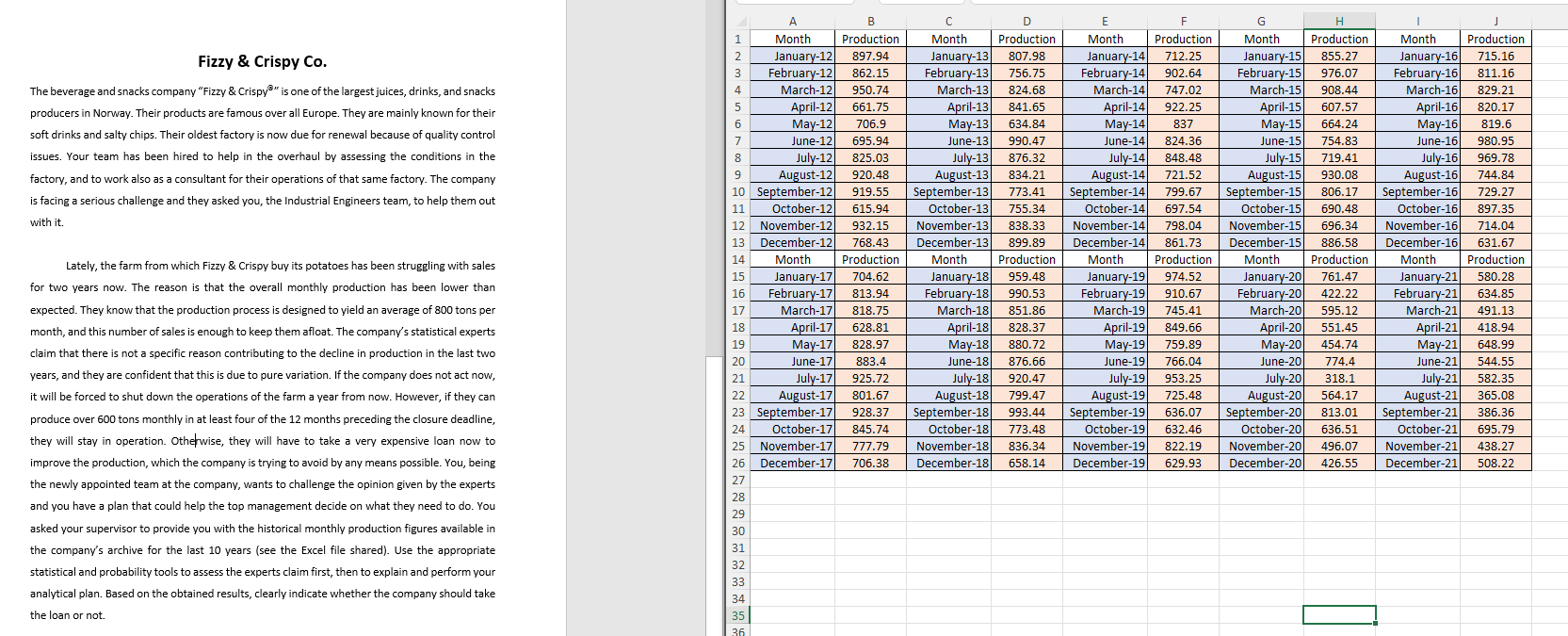Viewport: 1568px width, 636px height.
Task: Click production value 318.1
Action: click(1339, 378)
